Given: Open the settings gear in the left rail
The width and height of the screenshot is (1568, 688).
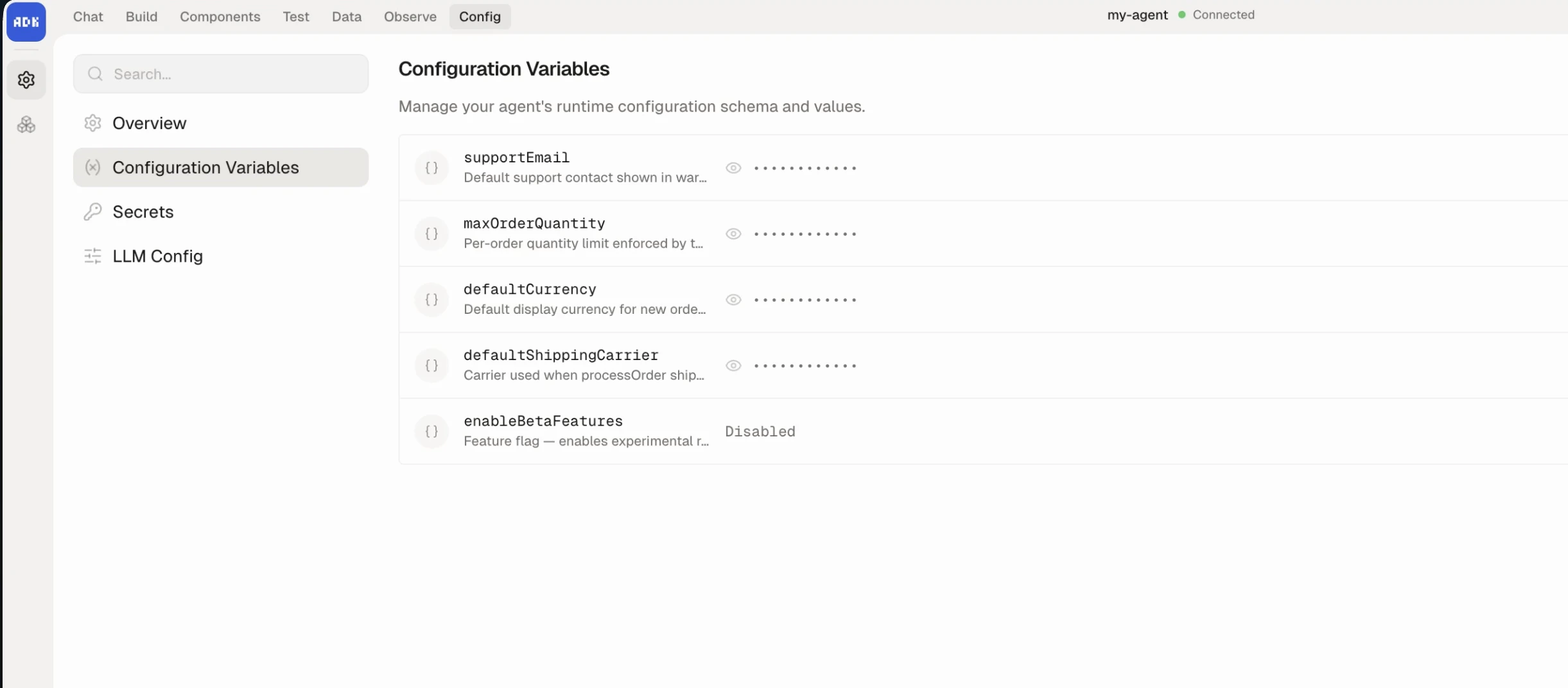Looking at the screenshot, I should pyautogui.click(x=26, y=79).
